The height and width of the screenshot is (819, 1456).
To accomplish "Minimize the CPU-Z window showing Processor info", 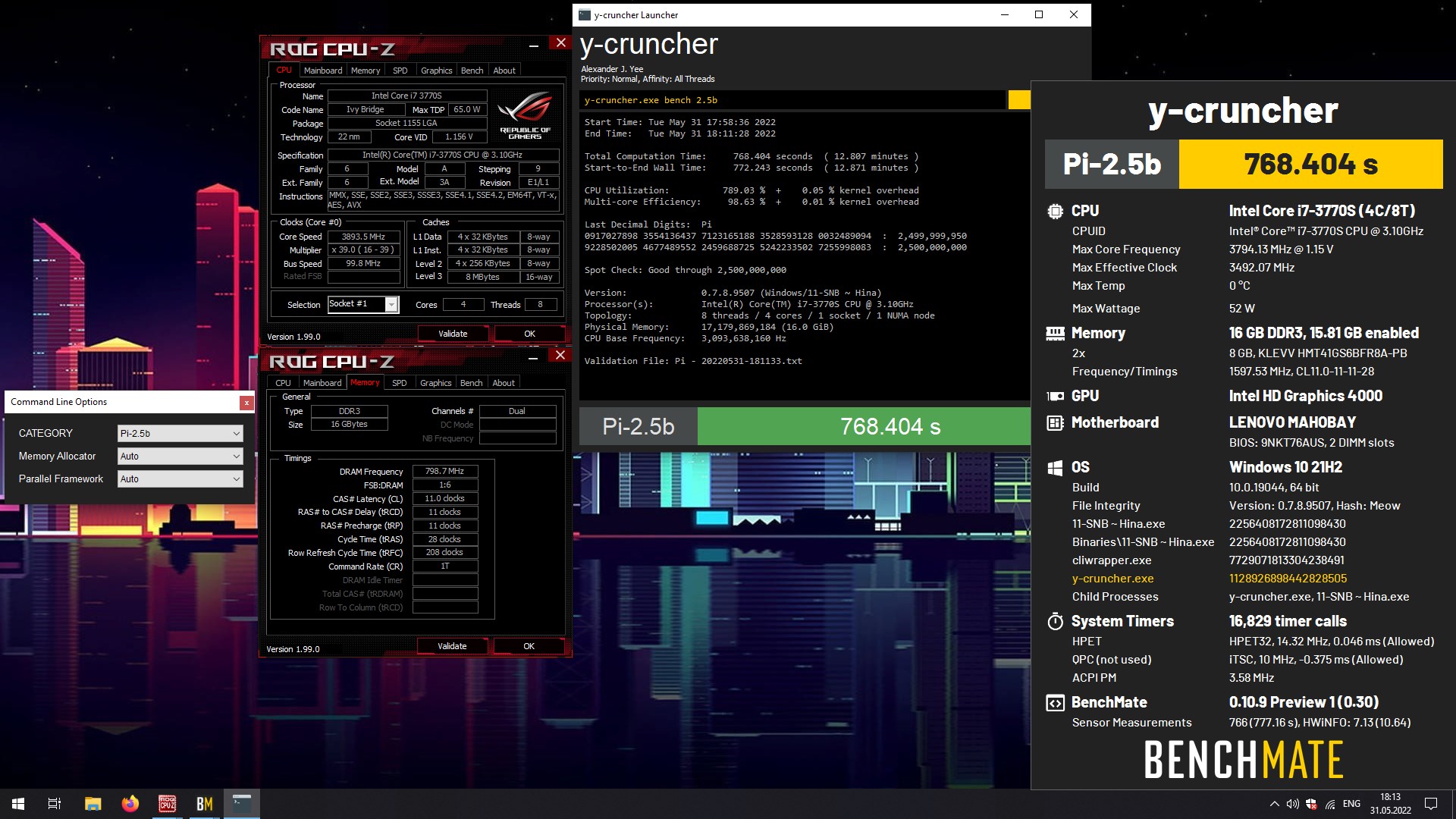I will (534, 45).
